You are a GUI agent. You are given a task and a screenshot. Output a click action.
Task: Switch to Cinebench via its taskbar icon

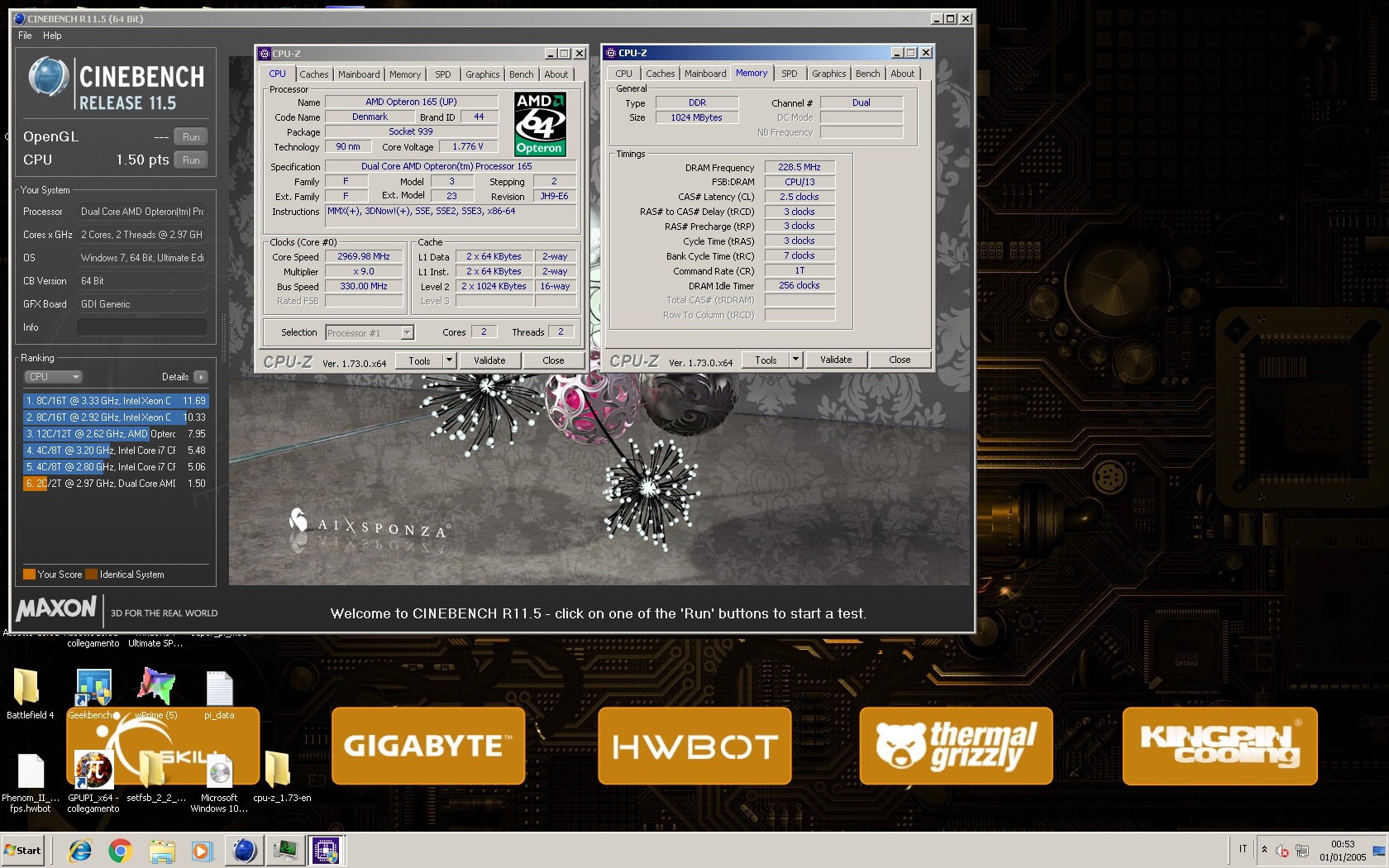pos(244,851)
